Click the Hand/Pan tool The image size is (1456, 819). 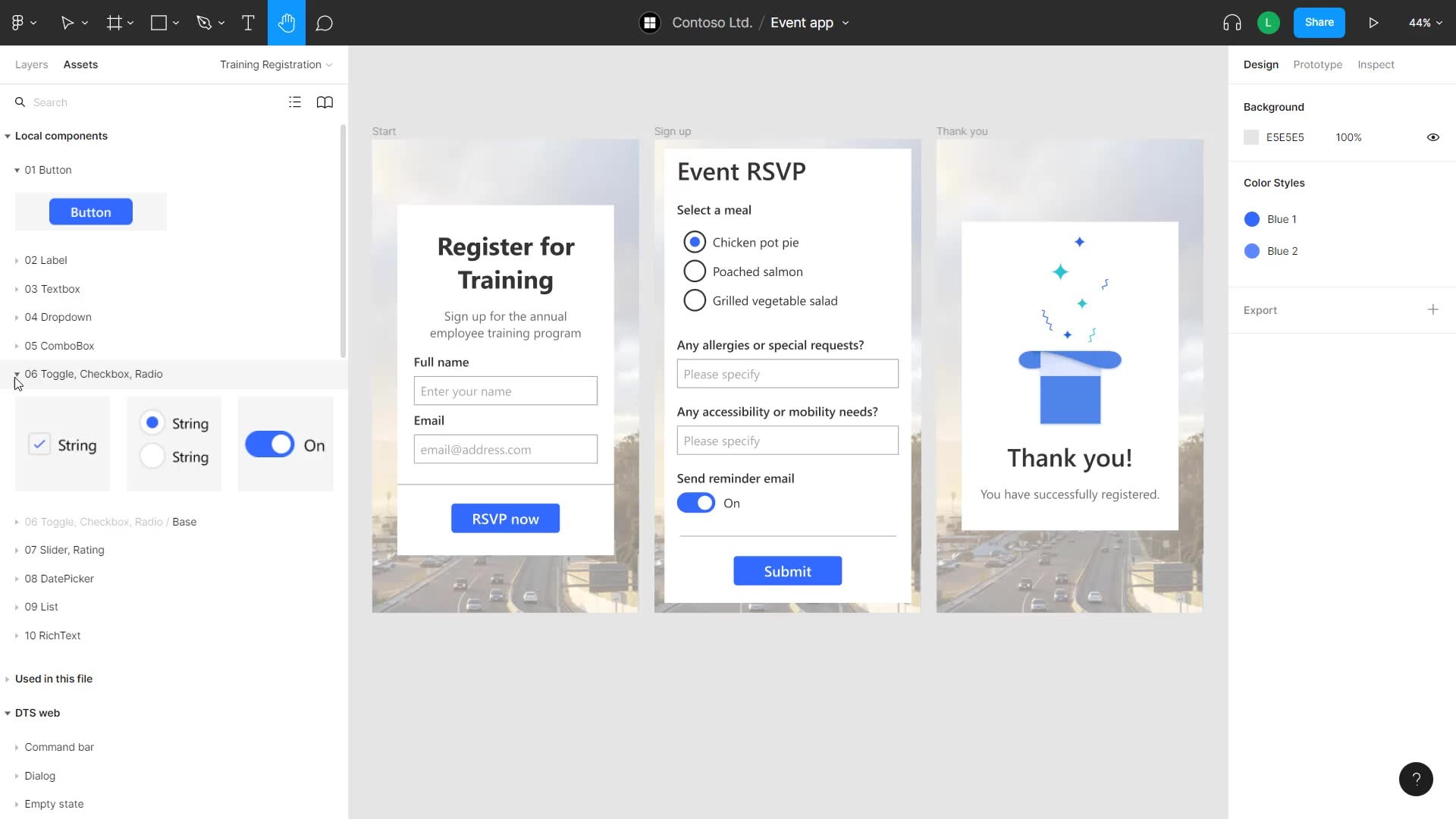tap(287, 23)
